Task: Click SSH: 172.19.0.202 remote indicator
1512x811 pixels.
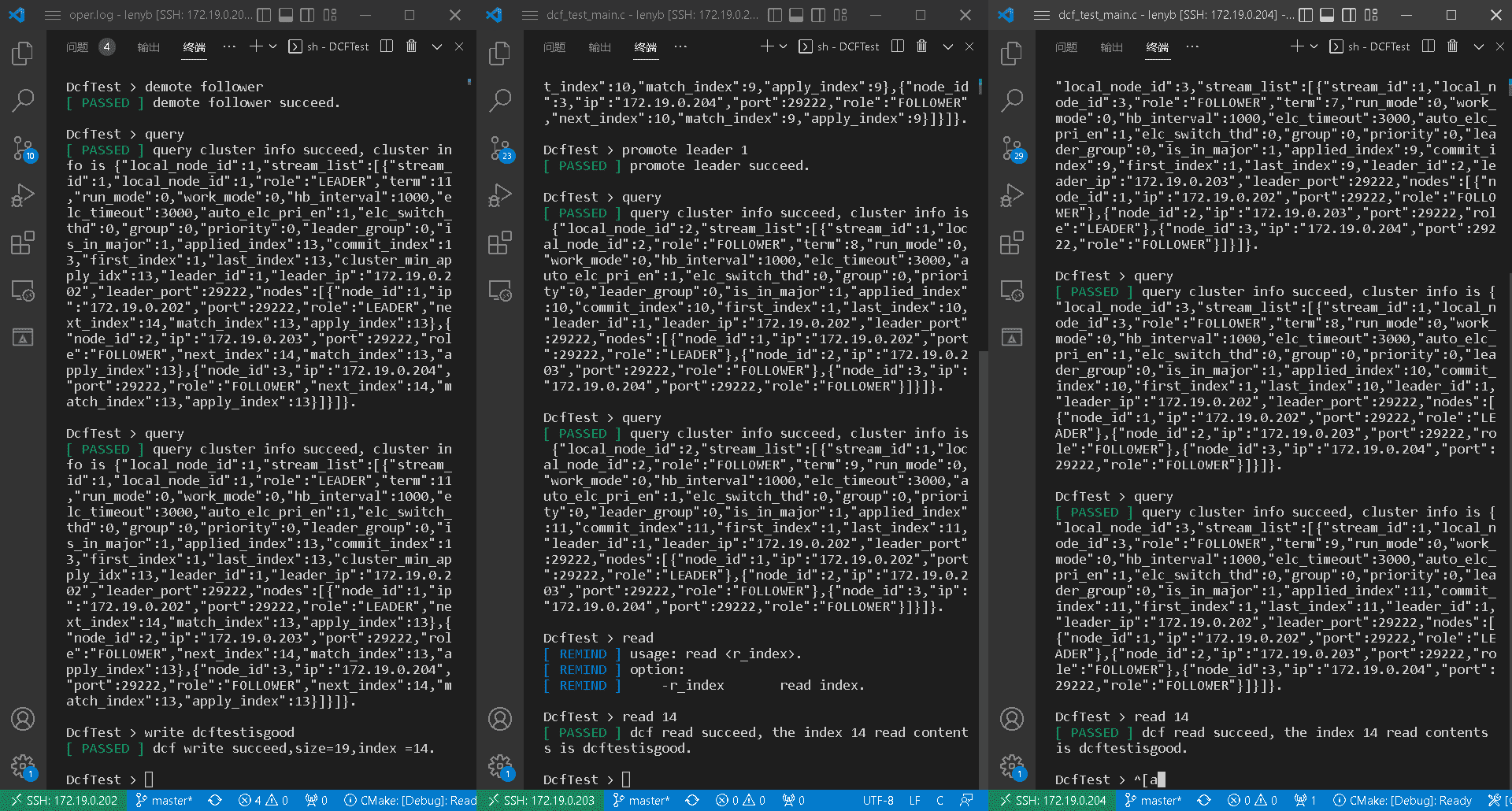Action: pos(63,800)
